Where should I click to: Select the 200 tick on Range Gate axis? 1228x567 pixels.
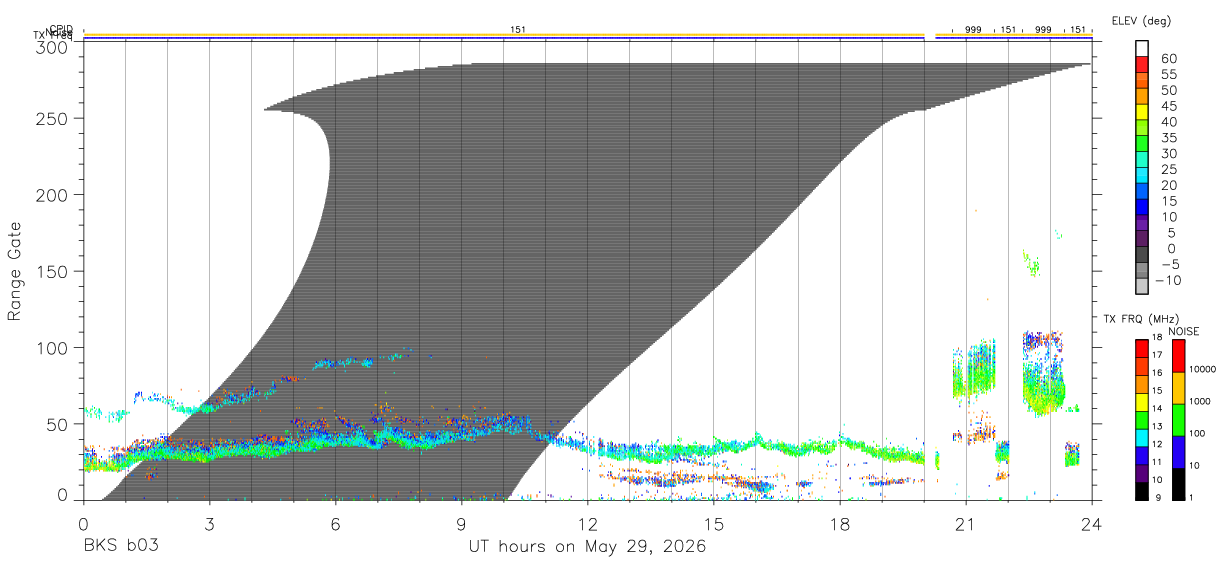tap(52, 195)
